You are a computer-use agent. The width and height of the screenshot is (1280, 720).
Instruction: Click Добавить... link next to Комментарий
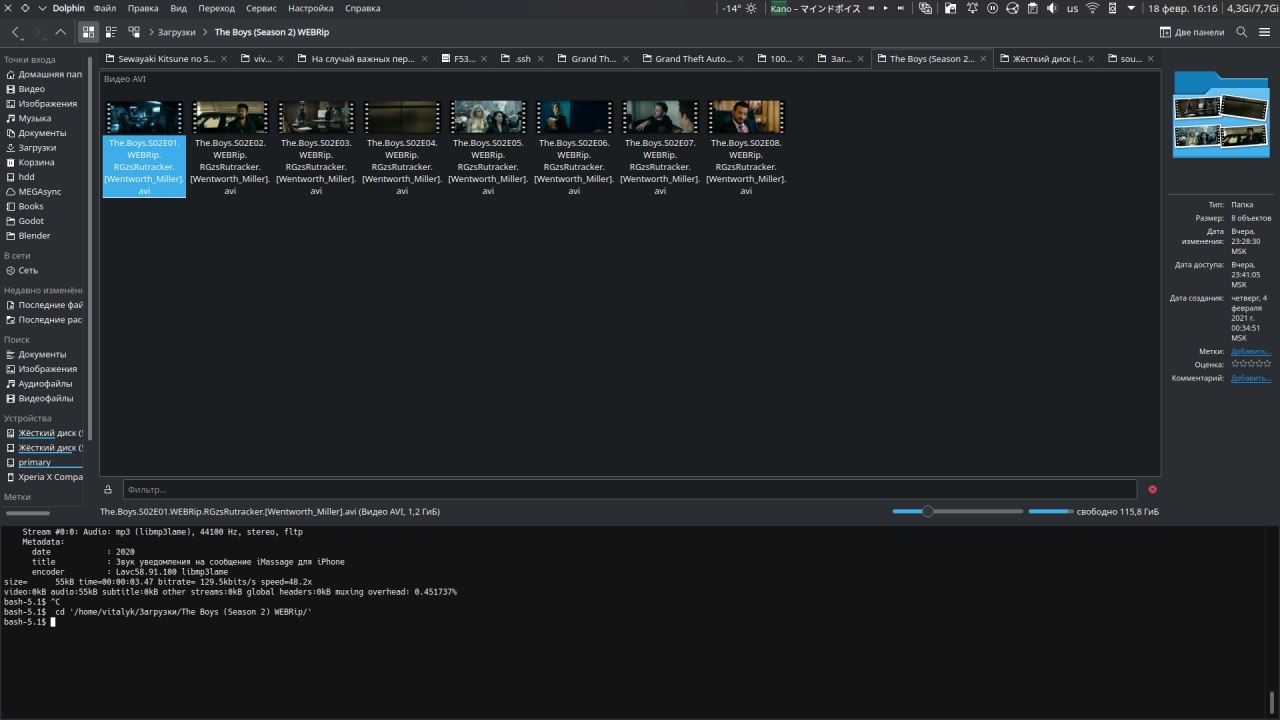[x=1251, y=378]
